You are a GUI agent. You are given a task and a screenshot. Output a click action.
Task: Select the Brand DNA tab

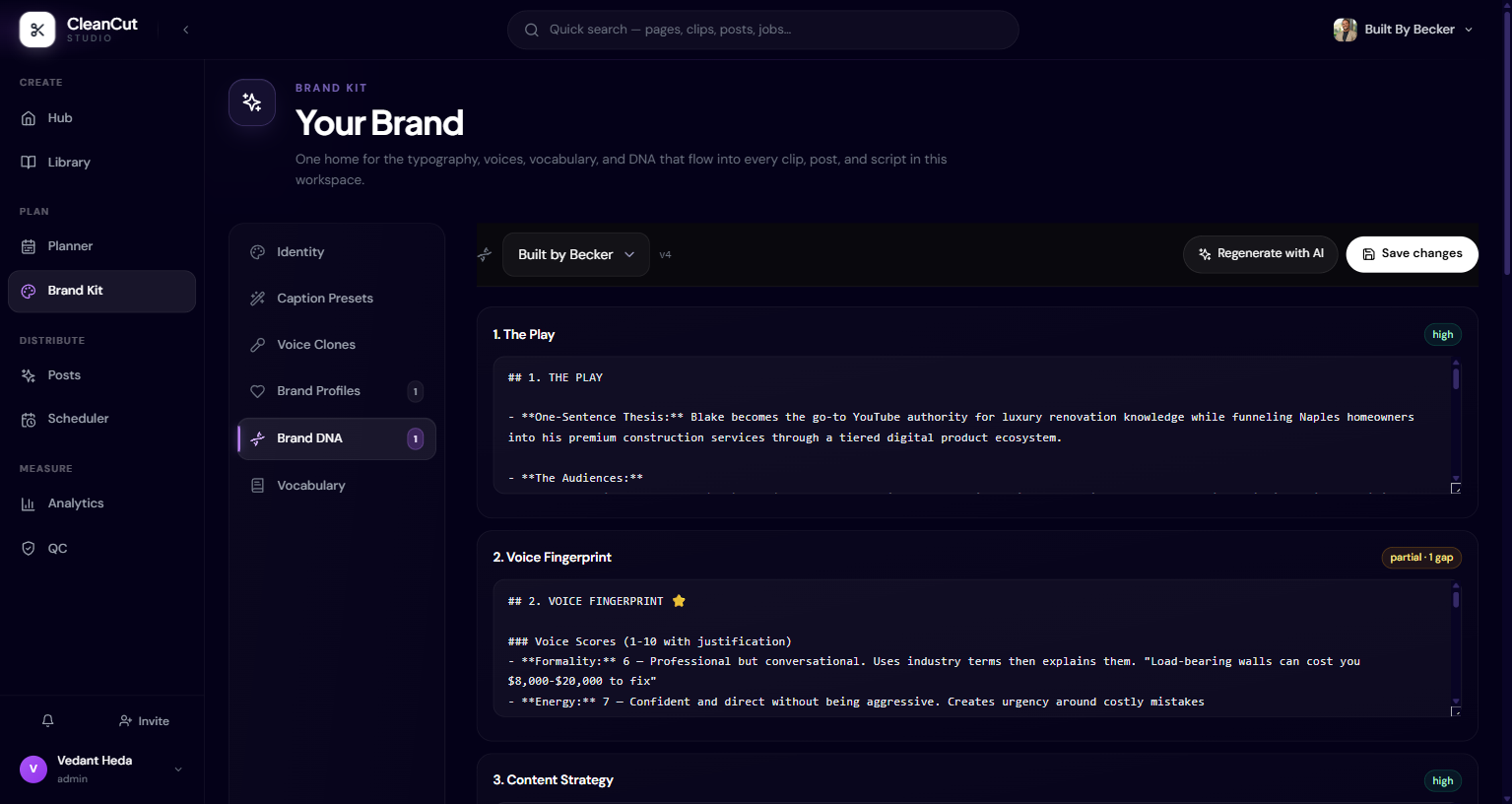pos(337,438)
